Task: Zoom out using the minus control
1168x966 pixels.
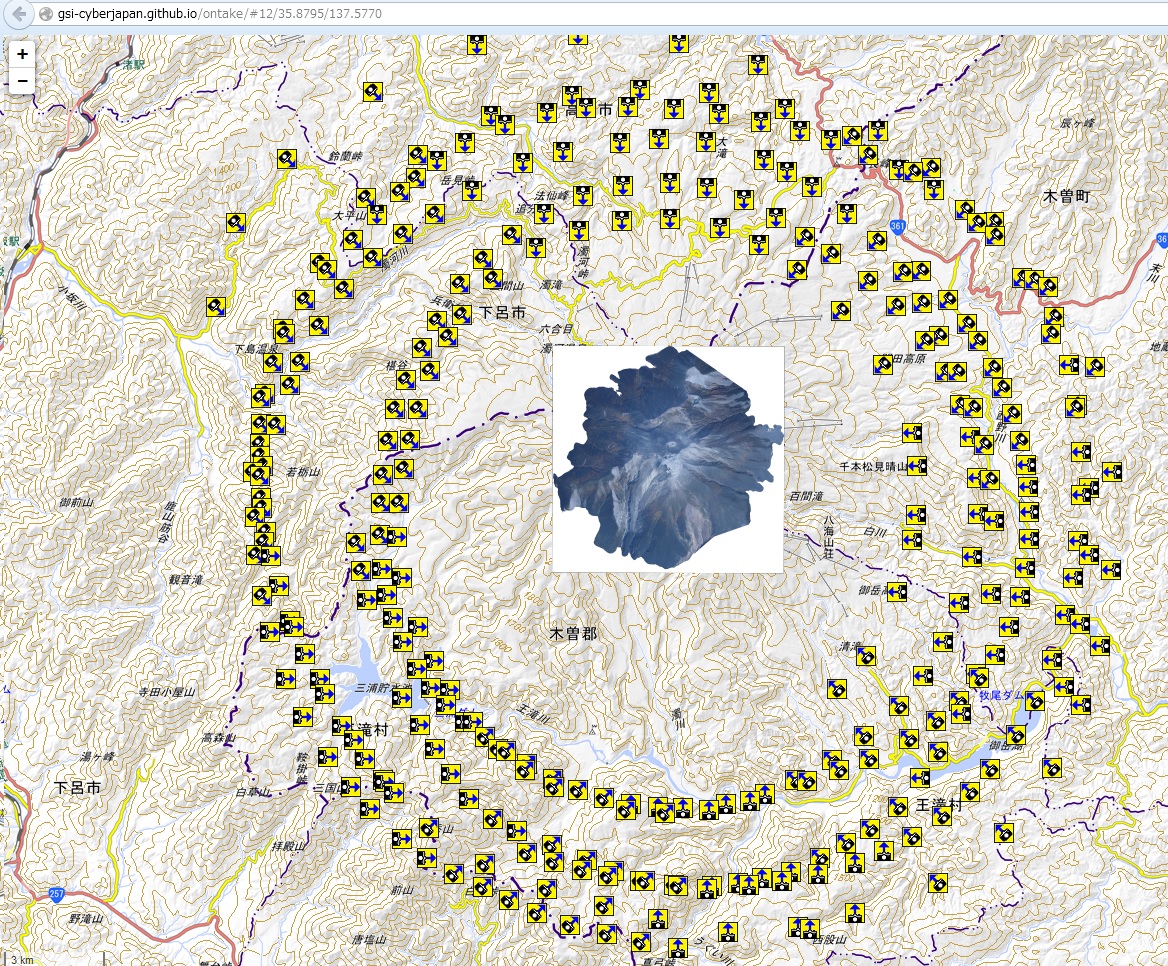Action: click(x=21, y=79)
